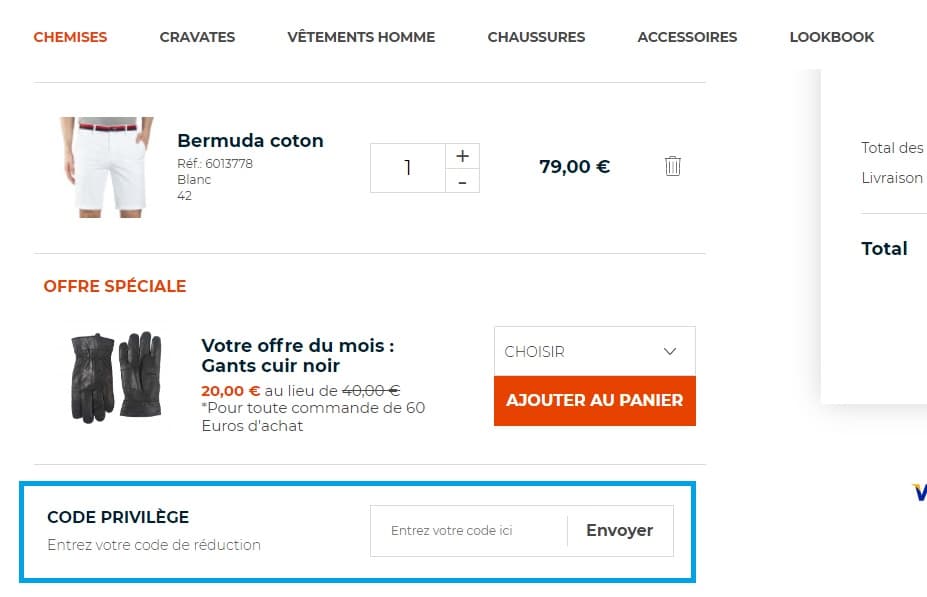Click the minus icon to decrease quantity
Viewport: 927px width, 597px height.
pos(462,181)
